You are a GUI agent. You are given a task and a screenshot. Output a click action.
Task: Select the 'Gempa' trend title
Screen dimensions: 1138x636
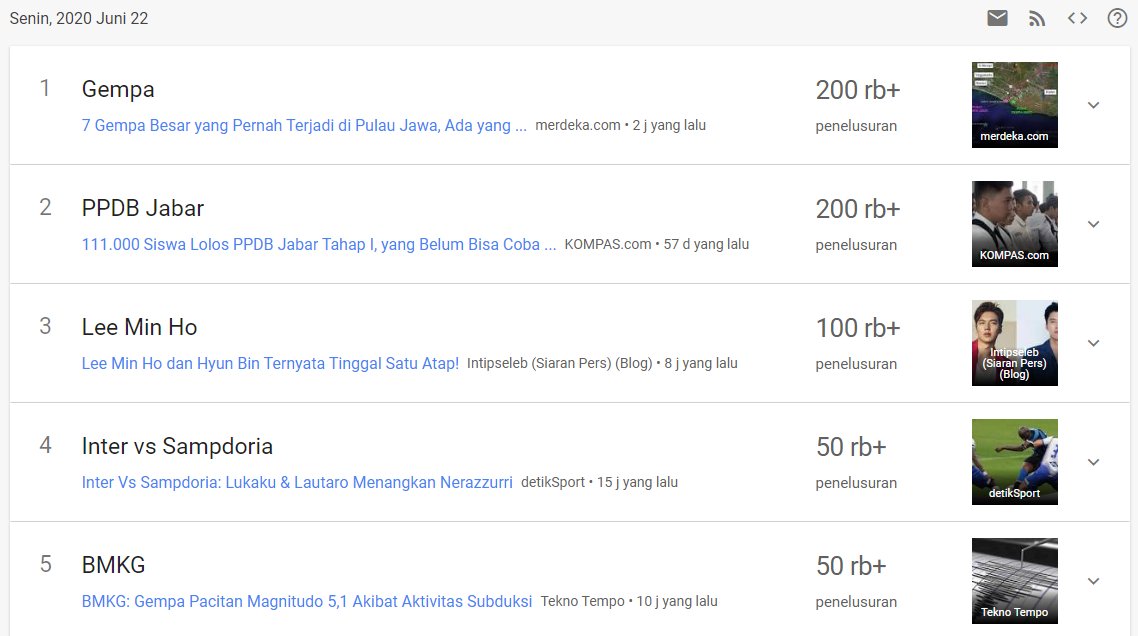(x=118, y=89)
